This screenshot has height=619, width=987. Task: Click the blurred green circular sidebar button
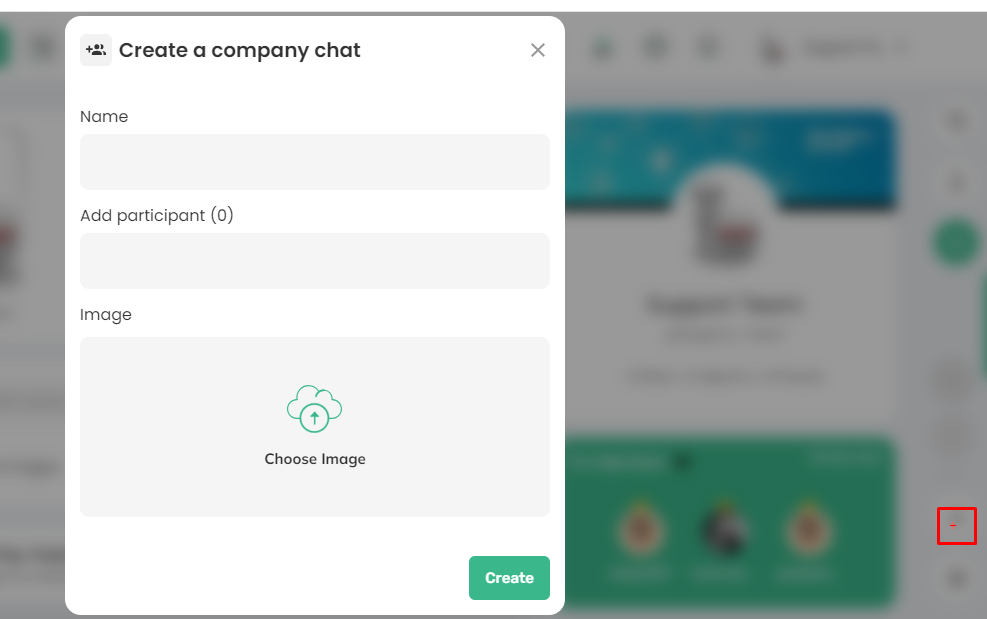pyautogui.click(x=957, y=242)
